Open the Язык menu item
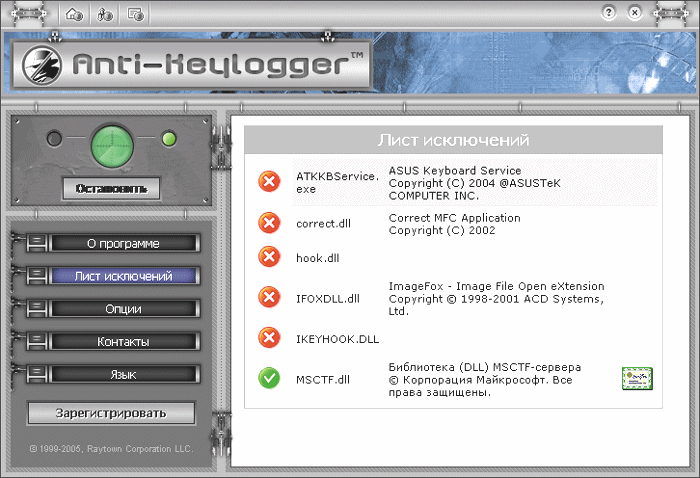Screen dimensions: 700x478 coord(124,375)
